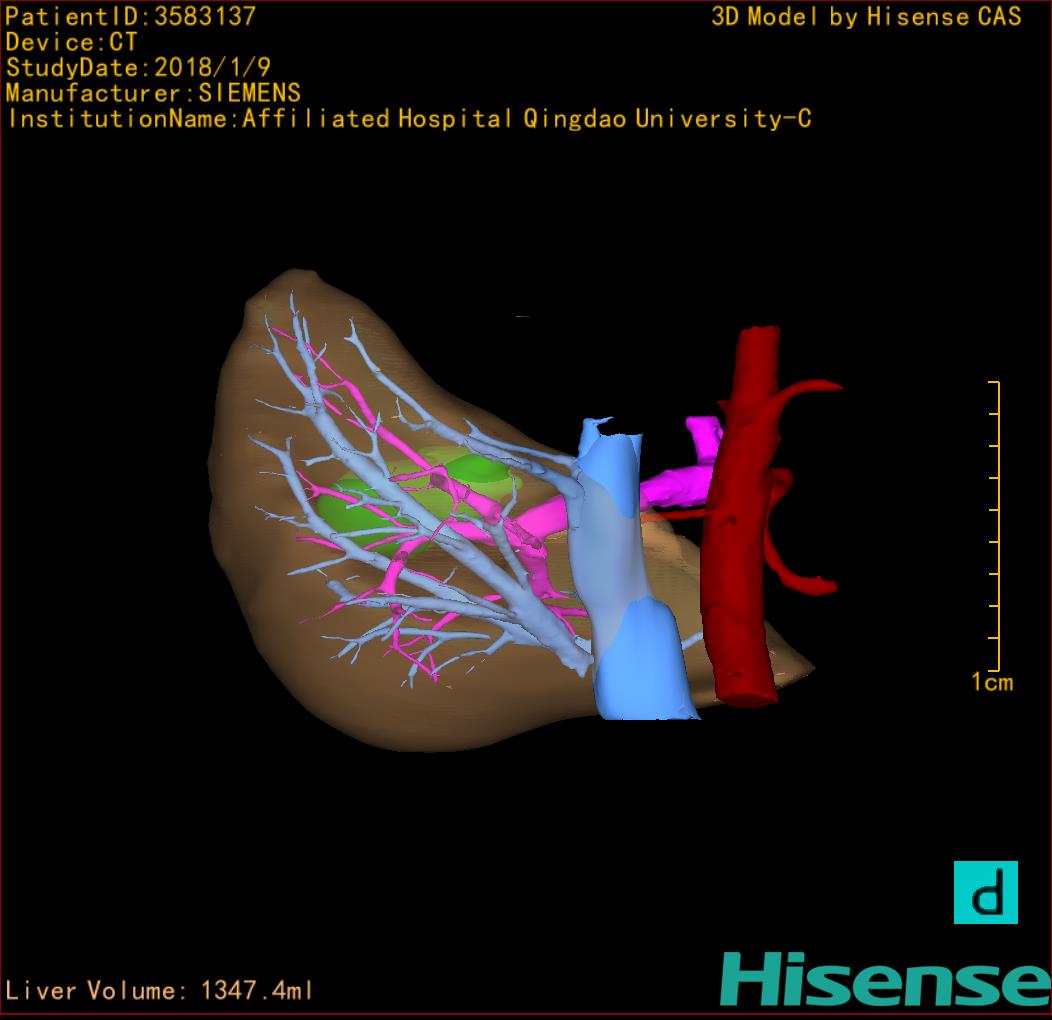Click the Hisense logo
Screen dimensions: 1052x1020
885,978
